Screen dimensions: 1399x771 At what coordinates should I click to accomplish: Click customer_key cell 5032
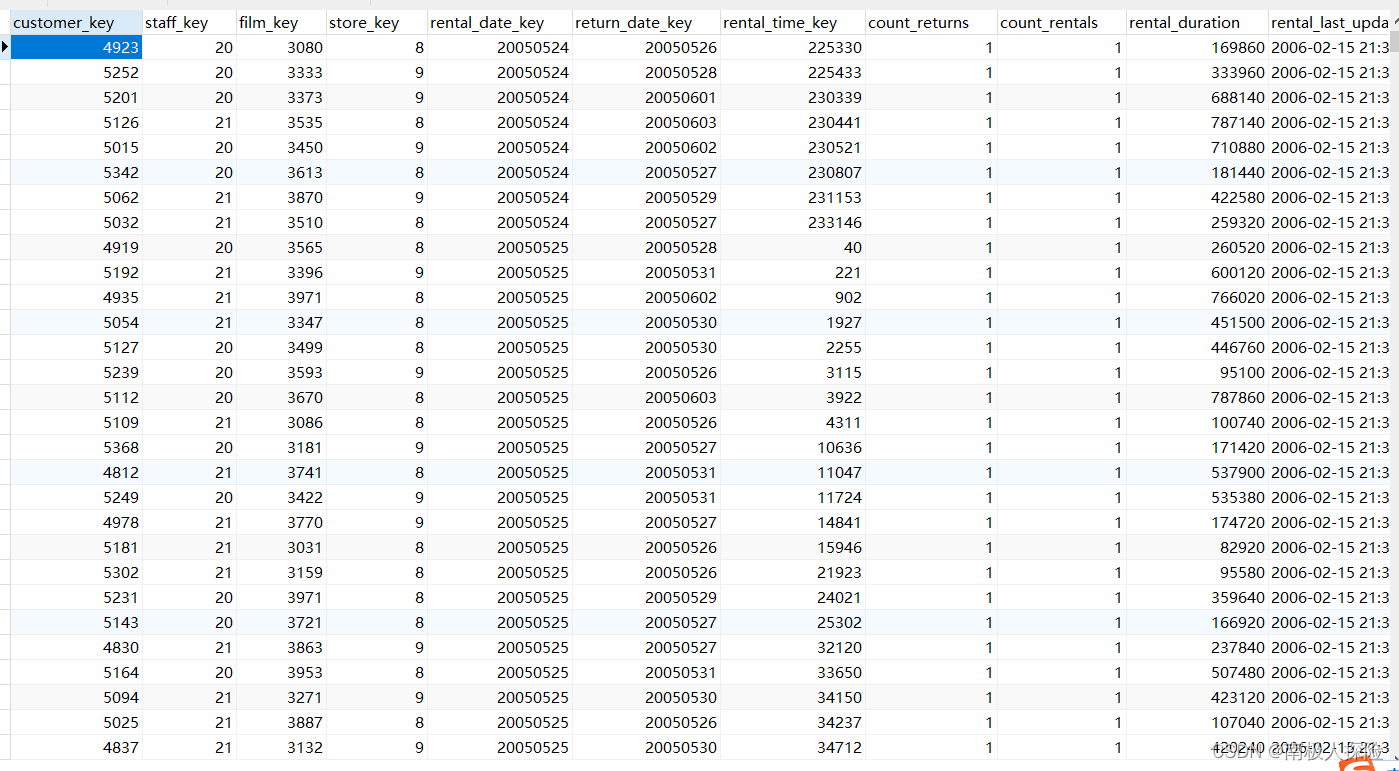[x=77, y=222]
